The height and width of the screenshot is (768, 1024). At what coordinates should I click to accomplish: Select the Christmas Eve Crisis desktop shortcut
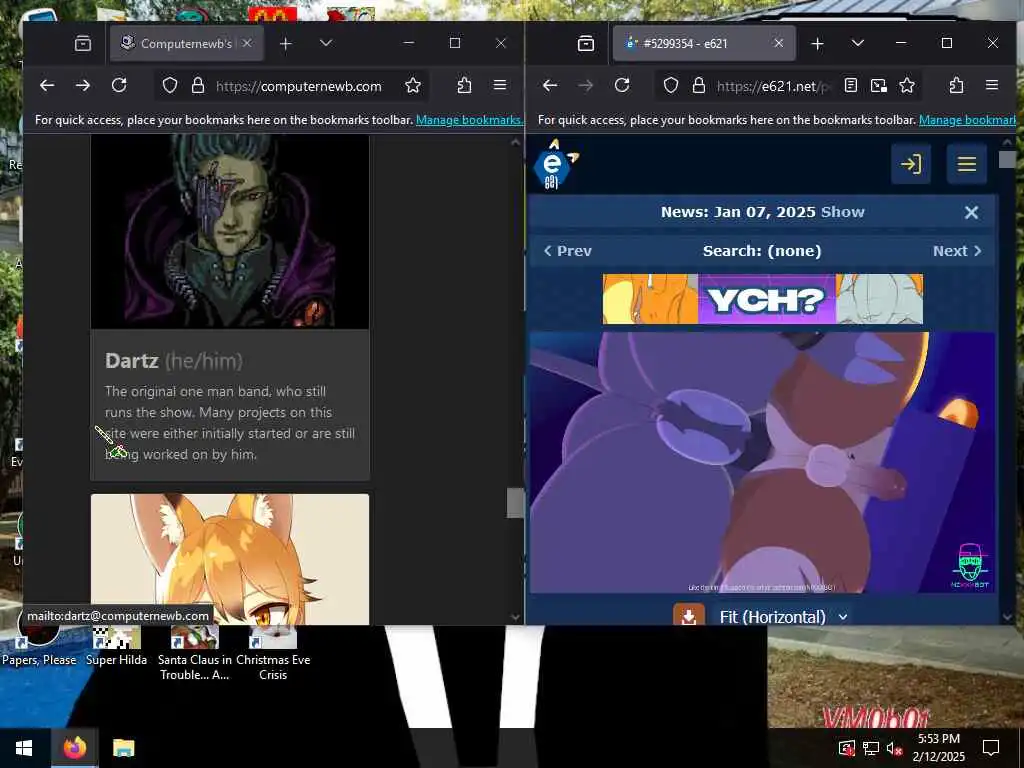273,654
